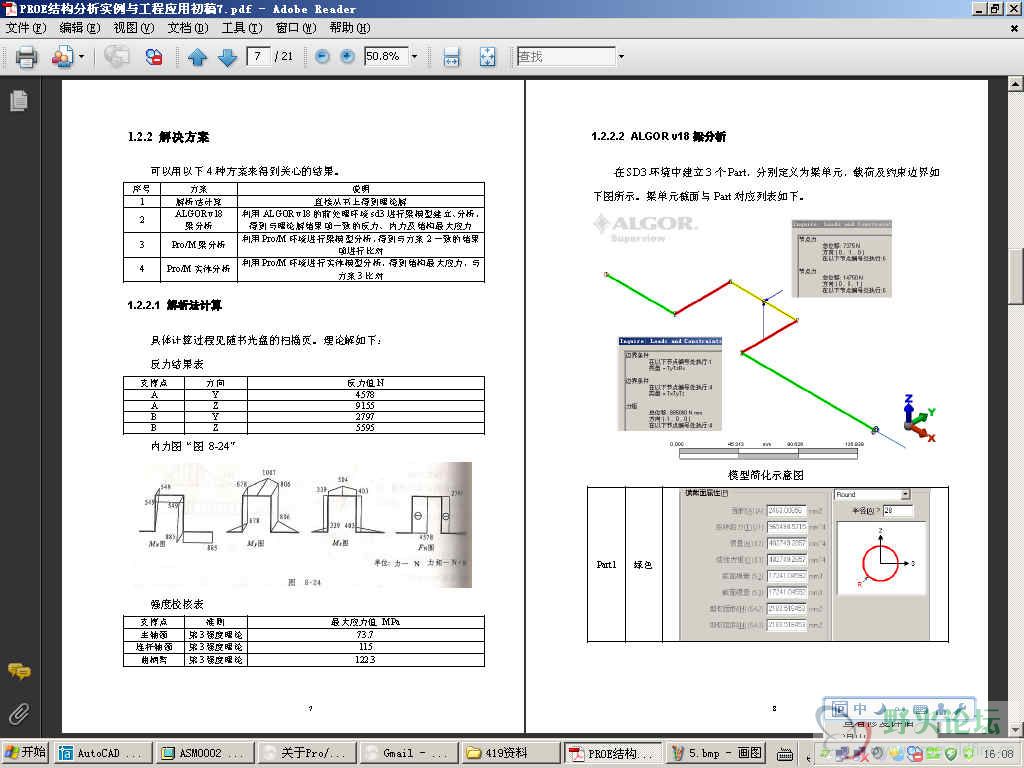Image resolution: width=1024 pixels, height=768 pixels.
Task: Click the Print icon in toolbar
Action: tap(26, 57)
